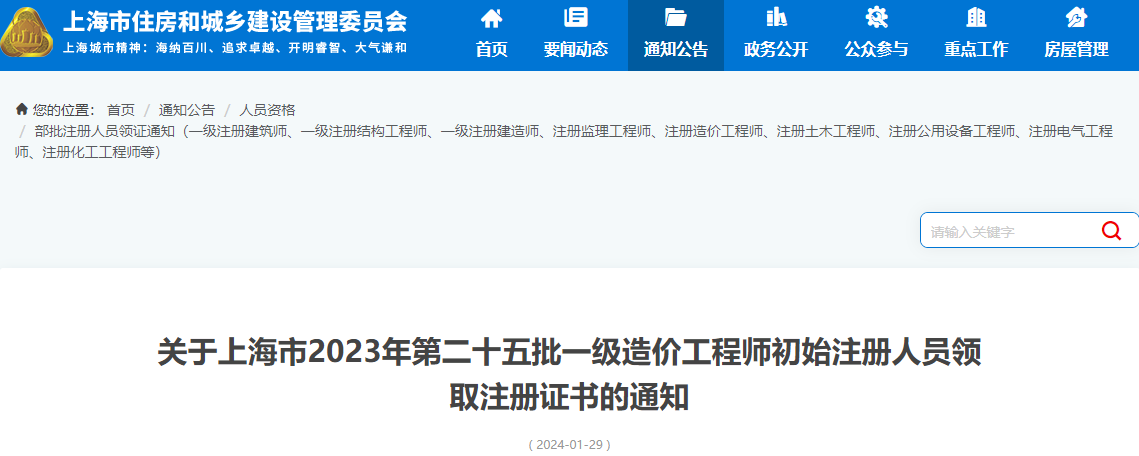1139x456 pixels.
Task: Click the news icon above 要闻动态
Action: pyautogui.click(x=576, y=17)
